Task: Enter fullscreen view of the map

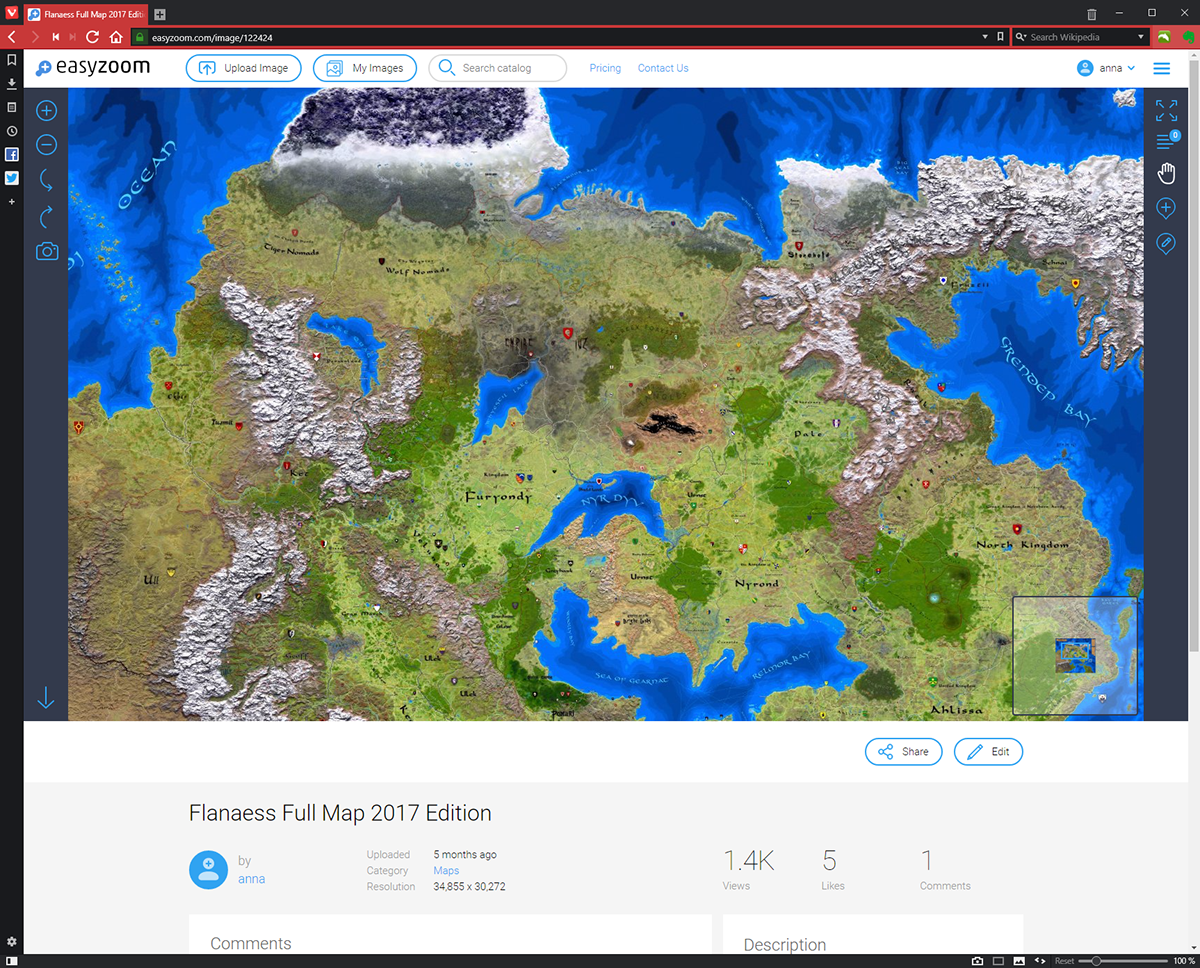Action: pos(1166,110)
